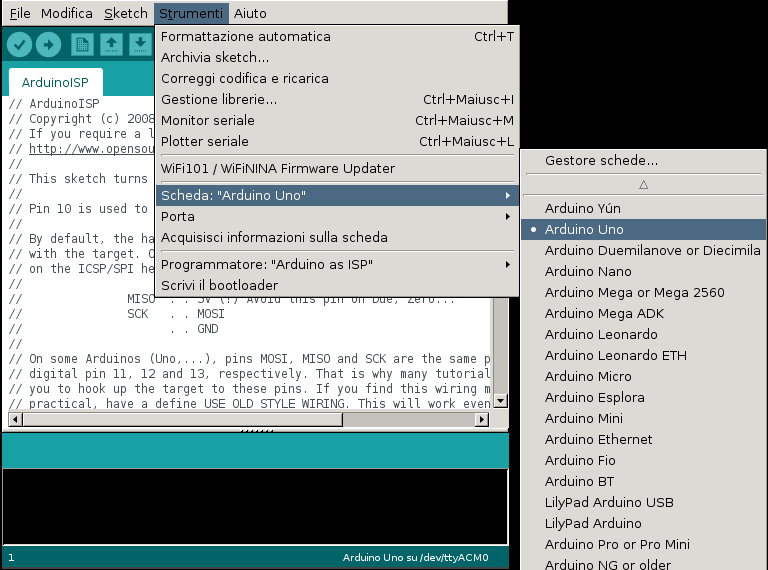Select the Arduino Mega ADK board

(644, 314)
